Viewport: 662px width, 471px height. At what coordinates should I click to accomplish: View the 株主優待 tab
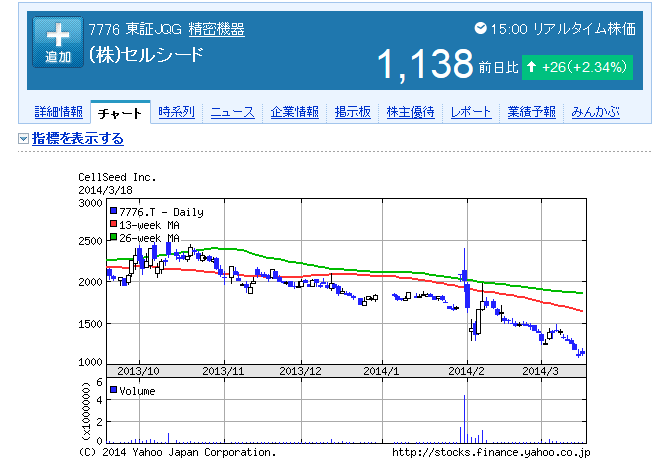410,112
